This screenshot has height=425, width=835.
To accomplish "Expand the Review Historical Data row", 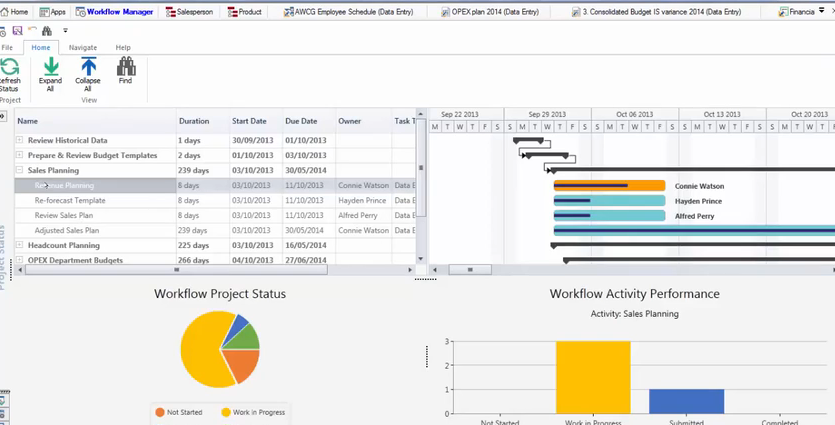I will pyautogui.click(x=19, y=140).
